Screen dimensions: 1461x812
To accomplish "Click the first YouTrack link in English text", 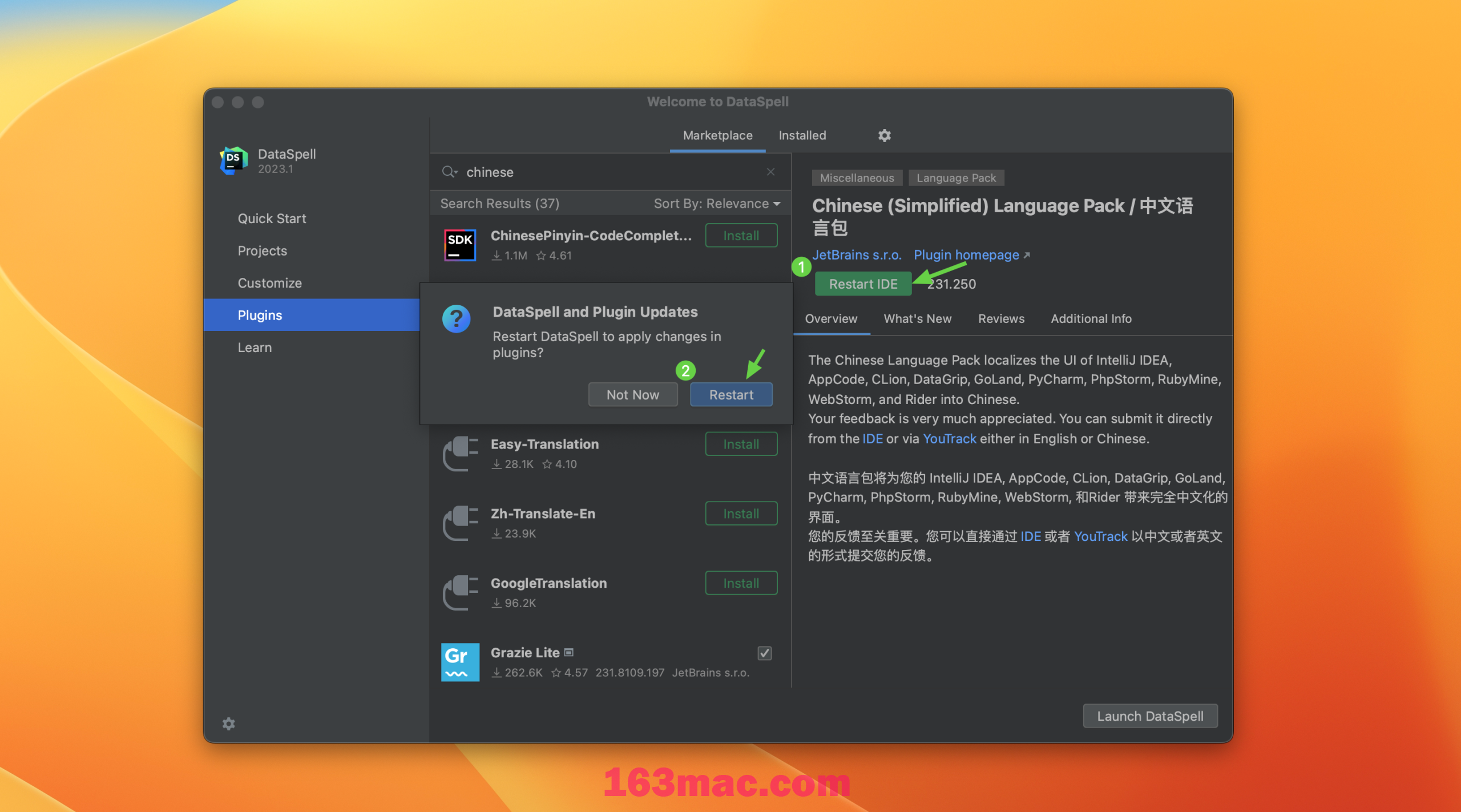I will coord(949,439).
